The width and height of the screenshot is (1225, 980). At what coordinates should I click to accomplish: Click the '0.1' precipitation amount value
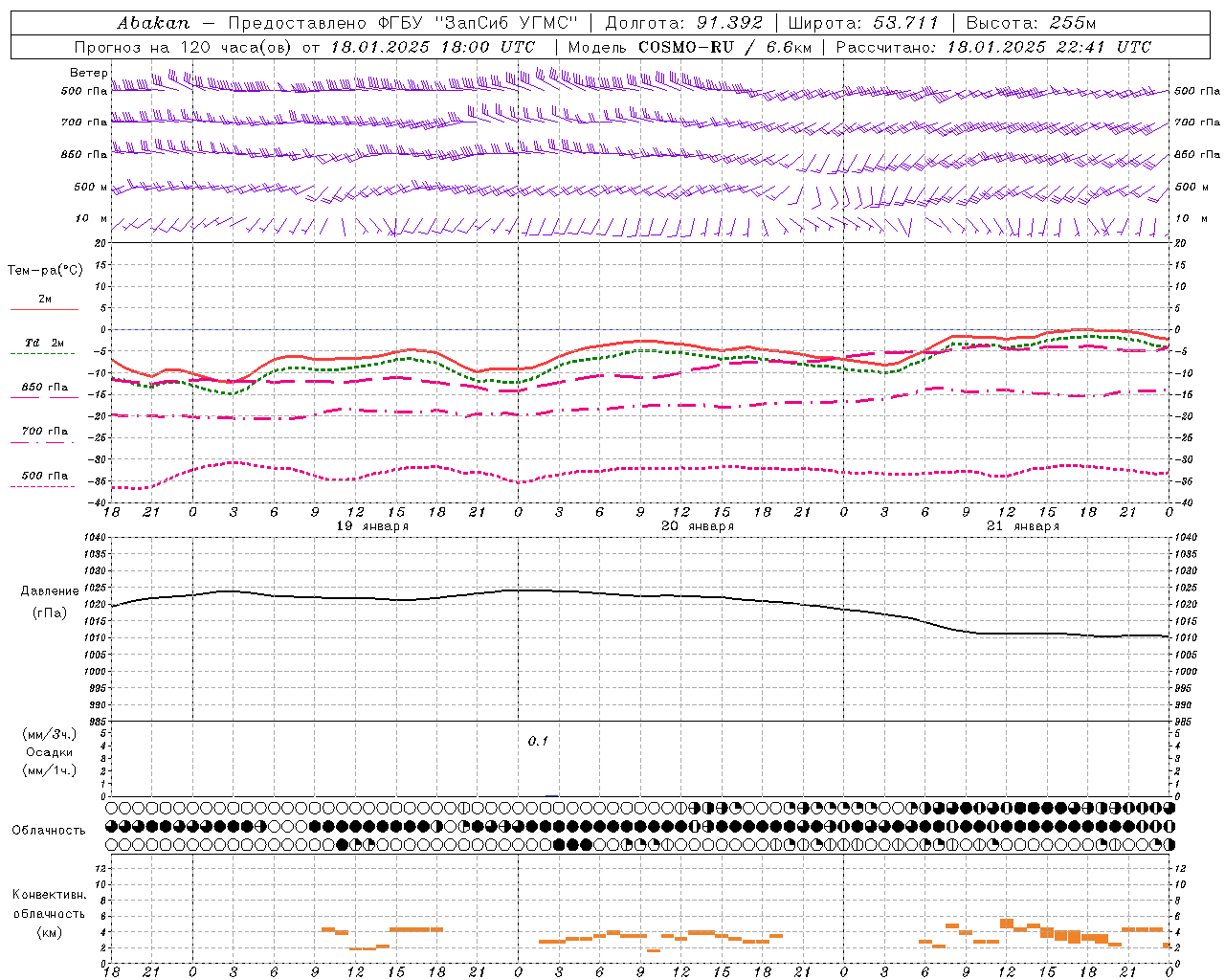(538, 742)
